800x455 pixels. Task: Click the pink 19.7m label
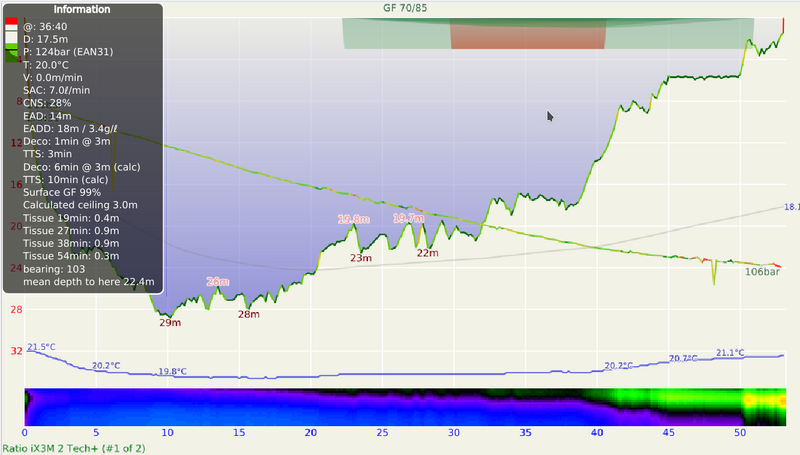(408, 218)
